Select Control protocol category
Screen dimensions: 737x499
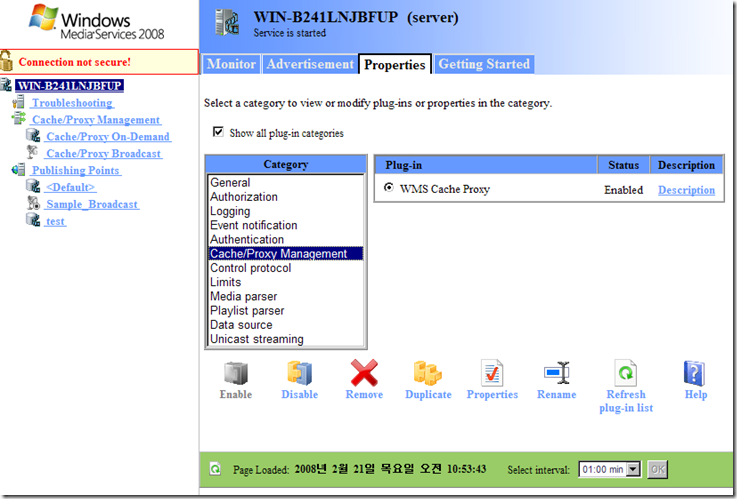pos(286,268)
